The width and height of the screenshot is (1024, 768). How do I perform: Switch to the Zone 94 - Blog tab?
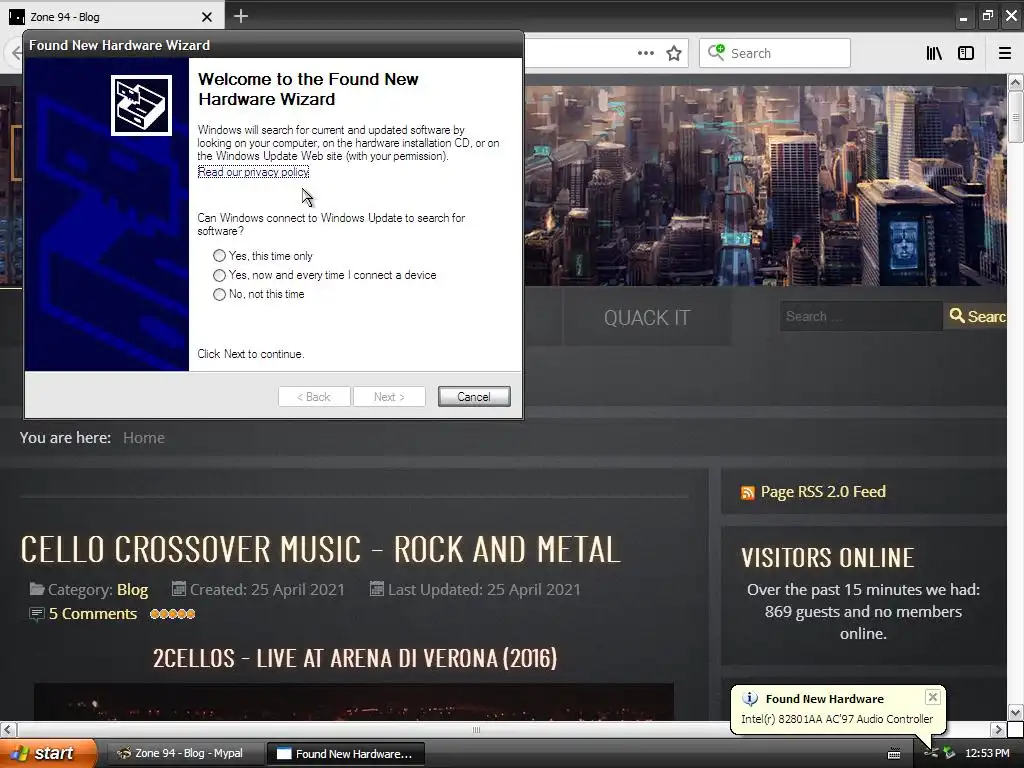tap(111, 17)
